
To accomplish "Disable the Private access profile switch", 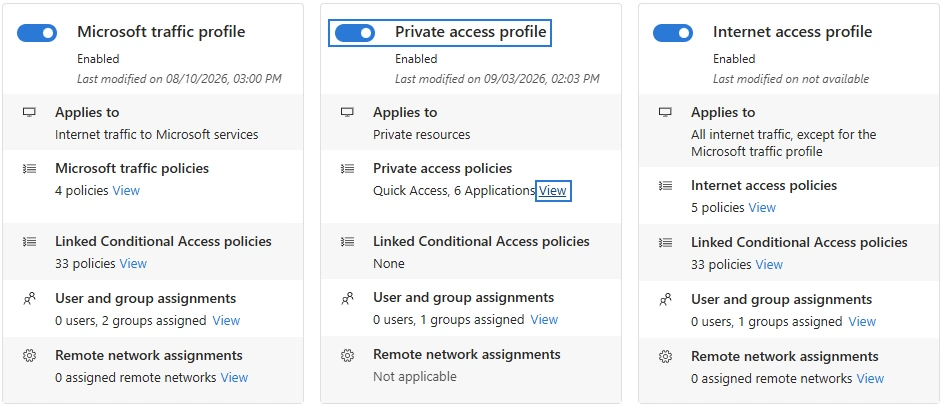I will click(355, 33).
